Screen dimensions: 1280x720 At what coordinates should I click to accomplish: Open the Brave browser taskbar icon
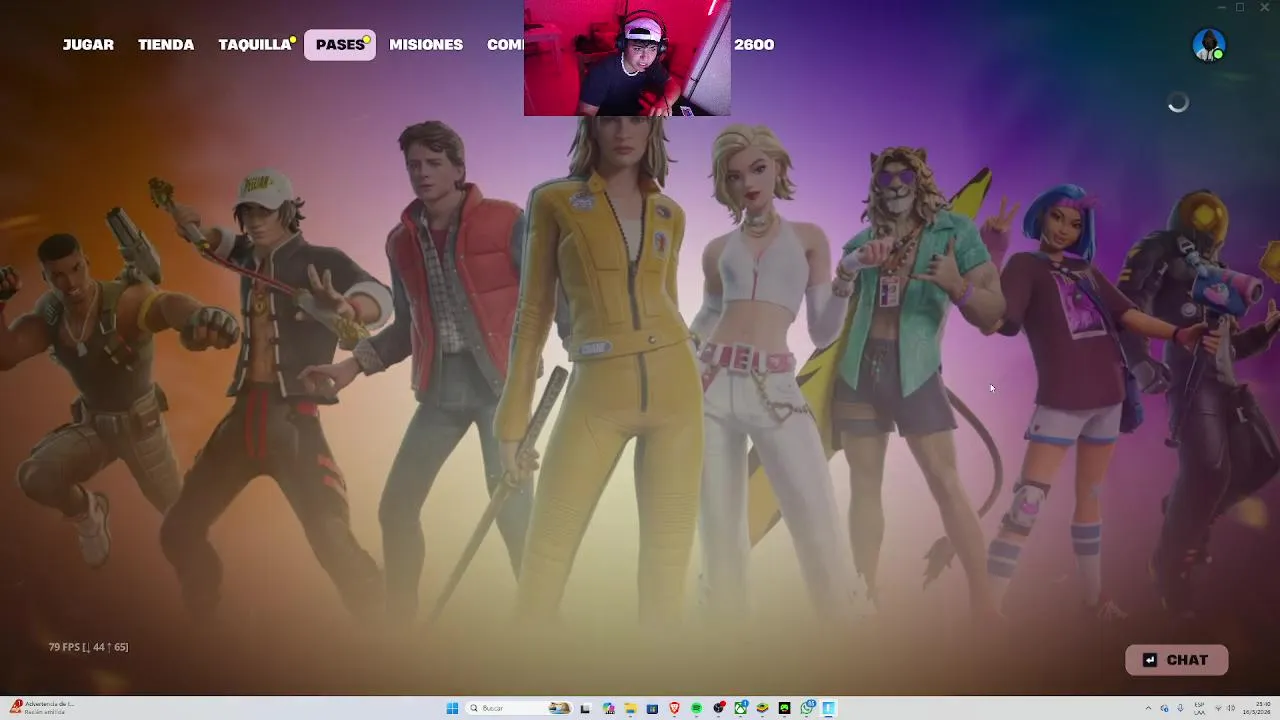(674, 708)
